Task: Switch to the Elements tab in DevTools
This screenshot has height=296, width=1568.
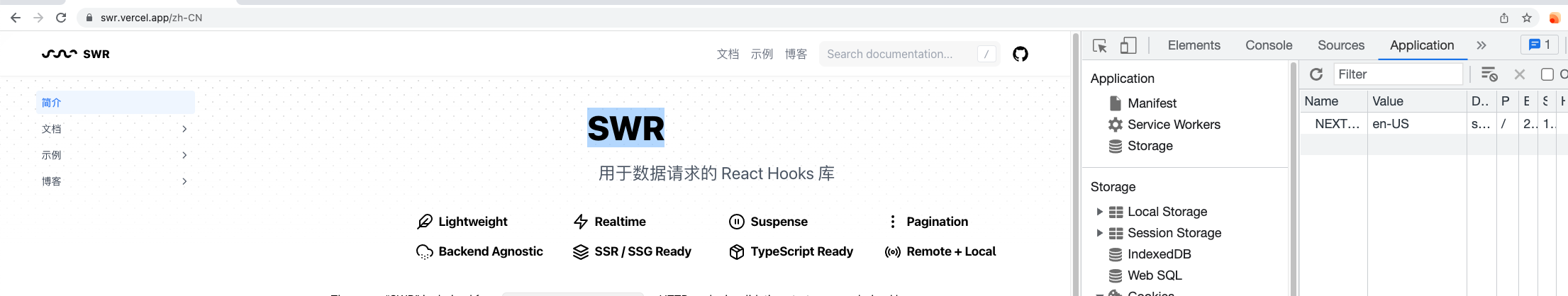Action: pos(1194,45)
